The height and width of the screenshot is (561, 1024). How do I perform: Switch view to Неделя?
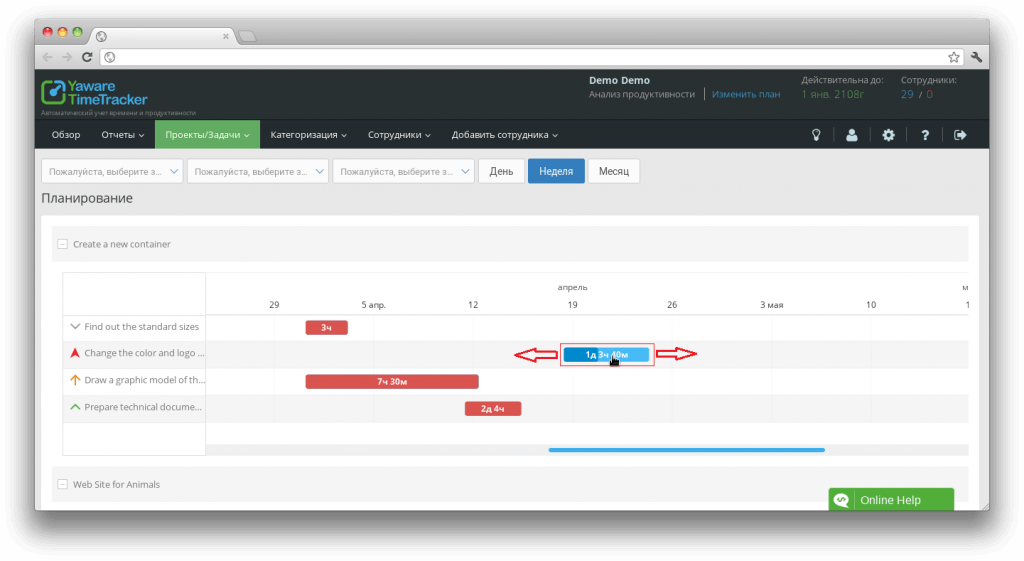[x=555, y=171]
